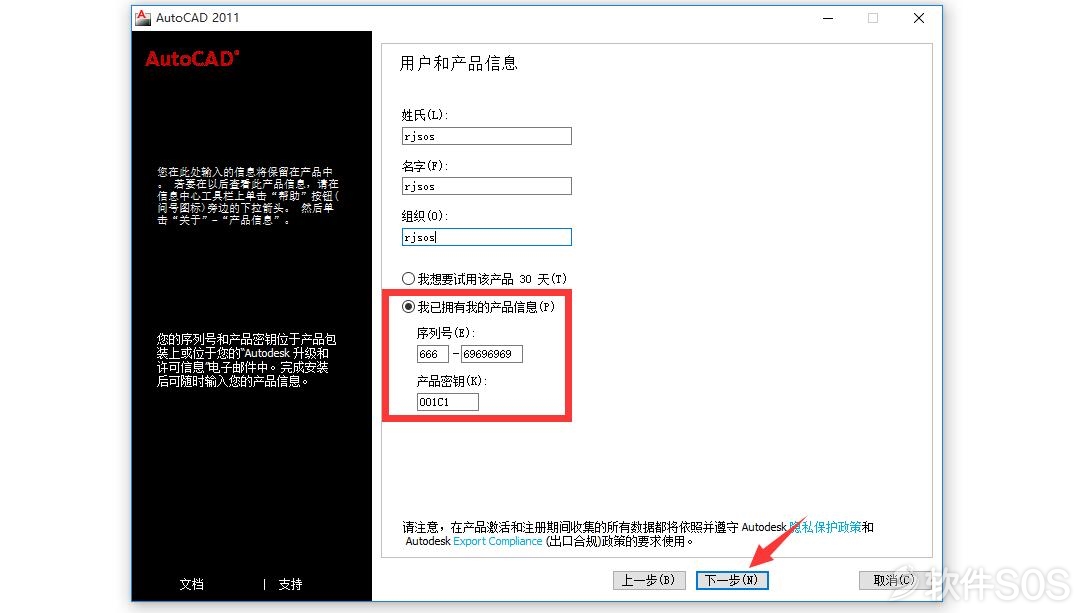Minimize the AutoCAD 2011 installer window
This screenshot has width=1086, height=613.
point(828,18)
